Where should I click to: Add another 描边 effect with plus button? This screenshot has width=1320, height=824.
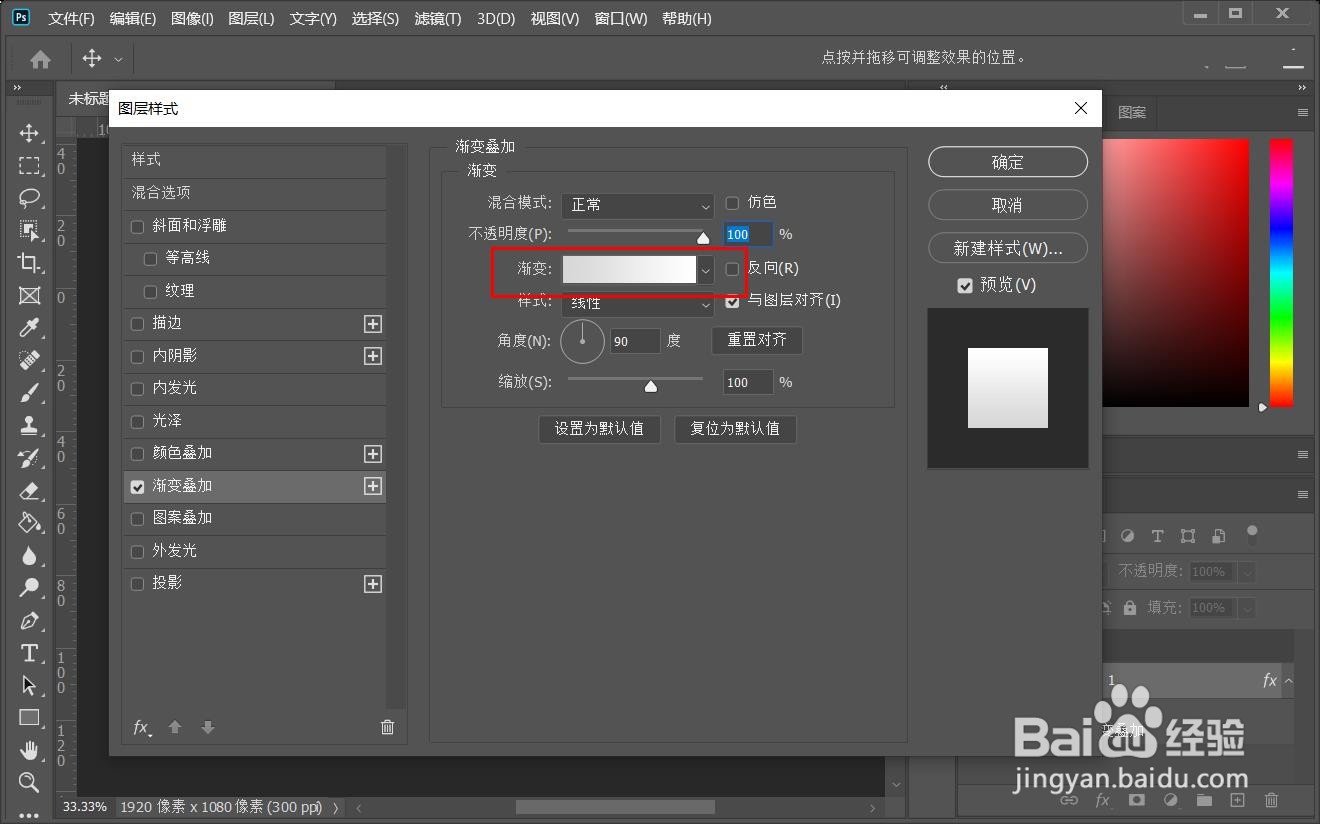pos(373,324)
